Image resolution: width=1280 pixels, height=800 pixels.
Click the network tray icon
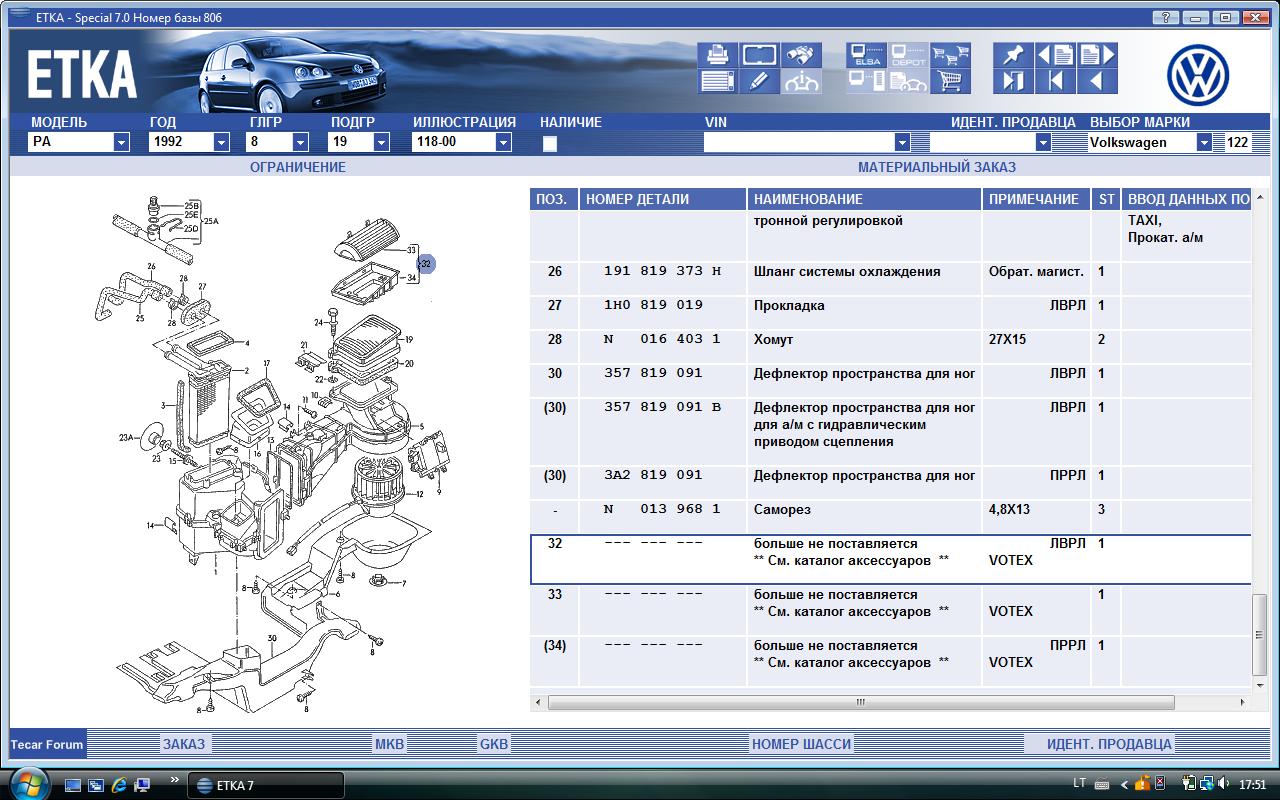[1208, 784]
